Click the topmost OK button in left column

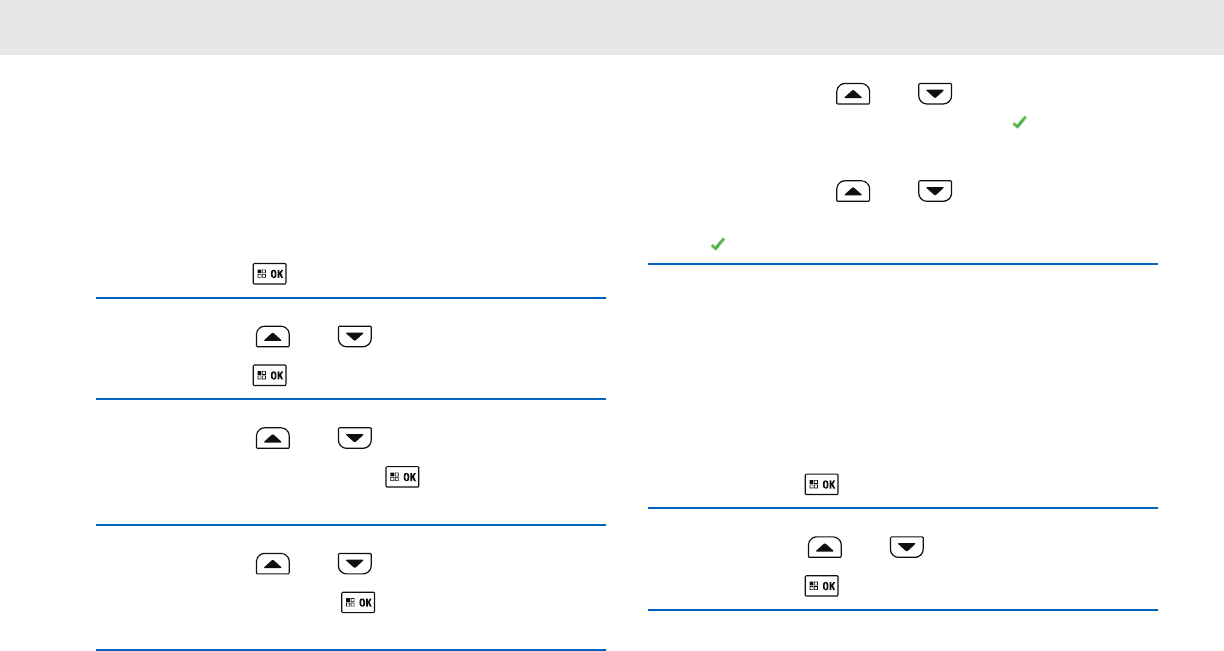coord(269,274)
